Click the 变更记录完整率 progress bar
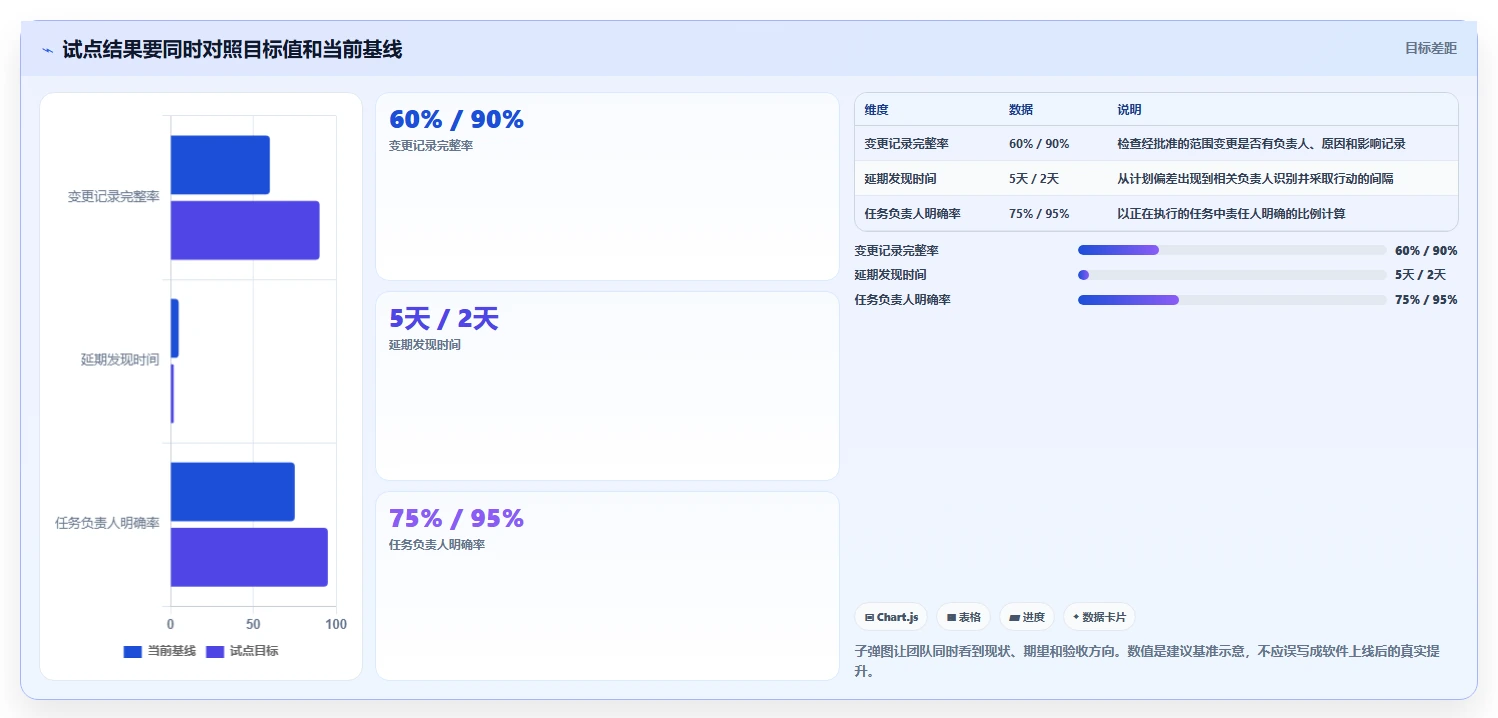The height and width of the screenshot is (718, 1498). (x=1232, y=250)
